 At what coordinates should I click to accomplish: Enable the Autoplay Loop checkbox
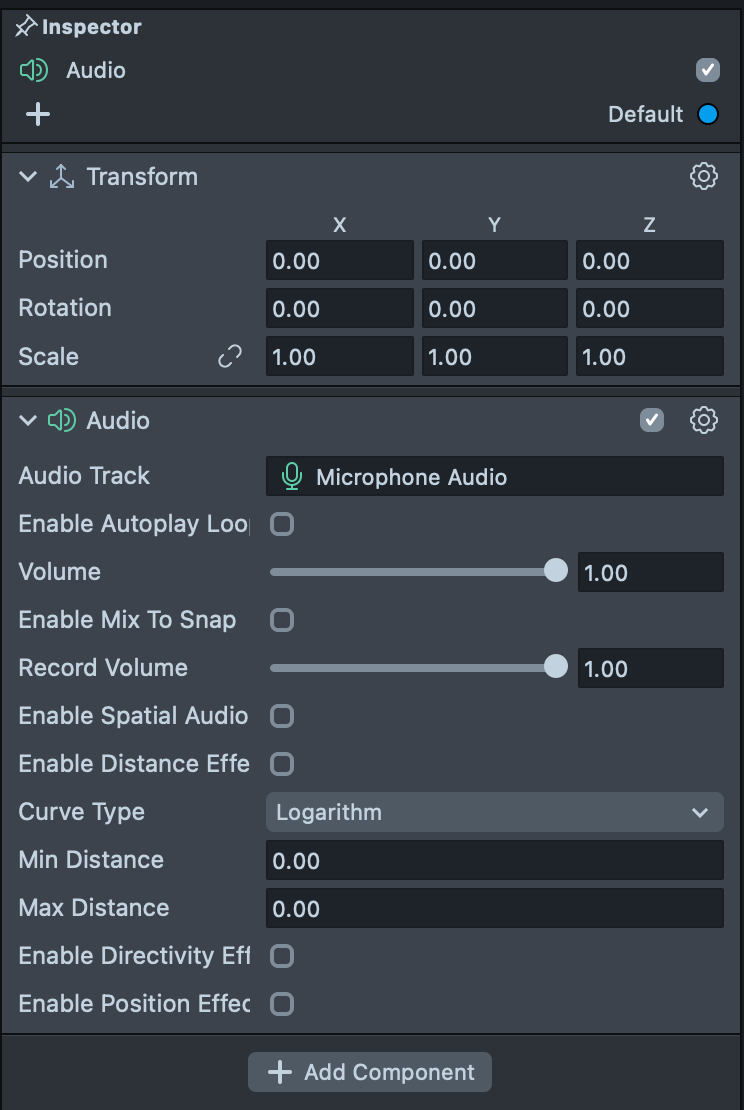coord(283,524)
